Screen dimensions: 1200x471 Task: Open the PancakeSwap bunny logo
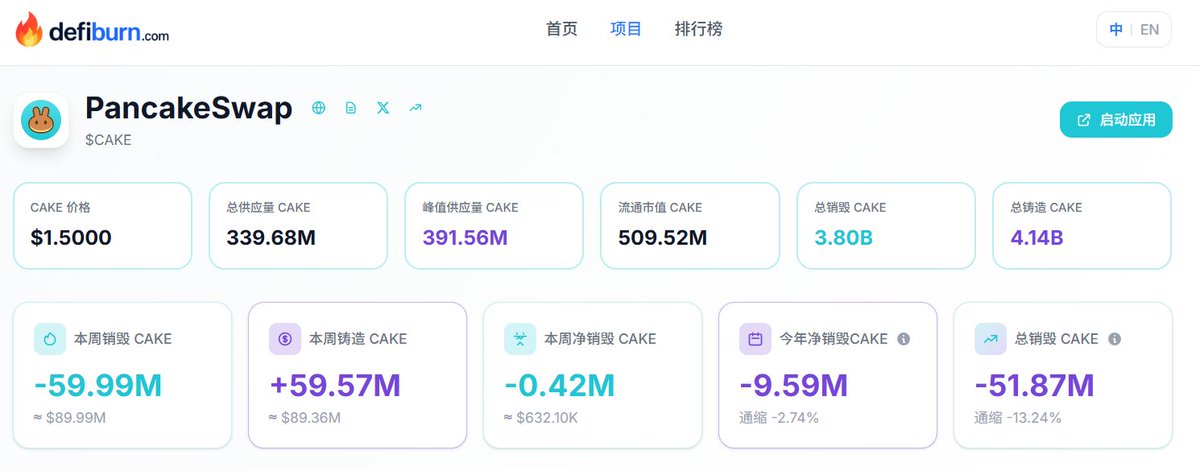coord(41,121)
